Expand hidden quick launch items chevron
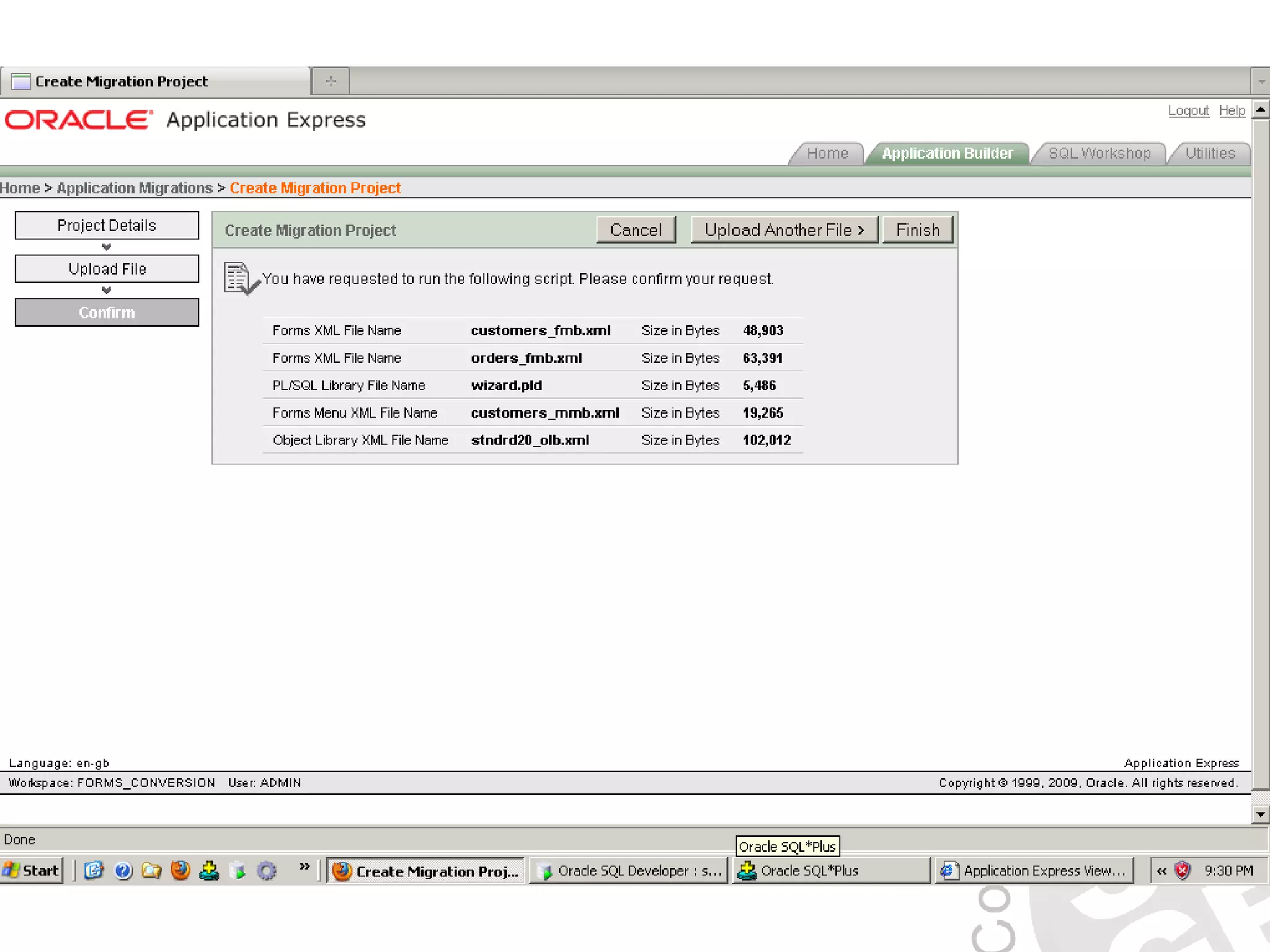Viewport: 1270px width, 952px height. 304,866
